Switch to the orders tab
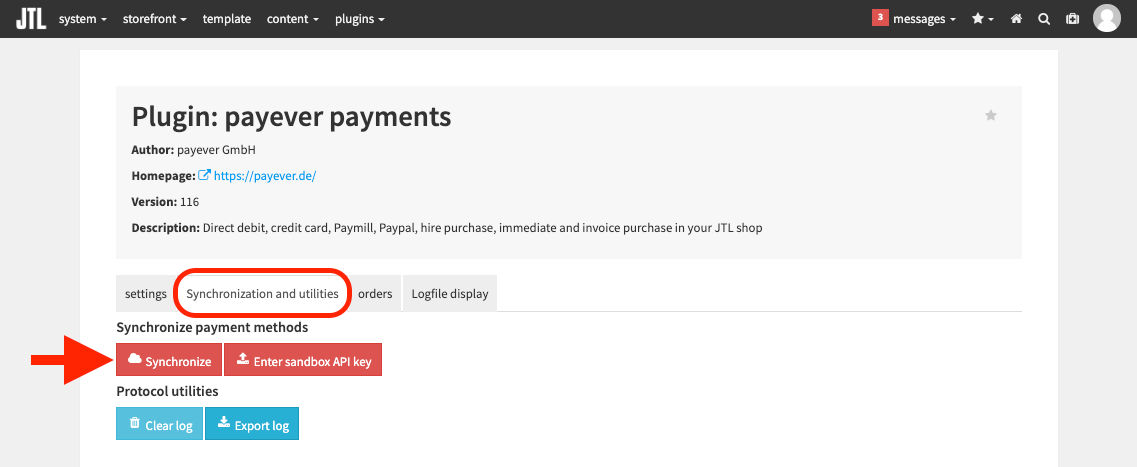Screen dimensions: 1137x467 (x=375, y=294)
